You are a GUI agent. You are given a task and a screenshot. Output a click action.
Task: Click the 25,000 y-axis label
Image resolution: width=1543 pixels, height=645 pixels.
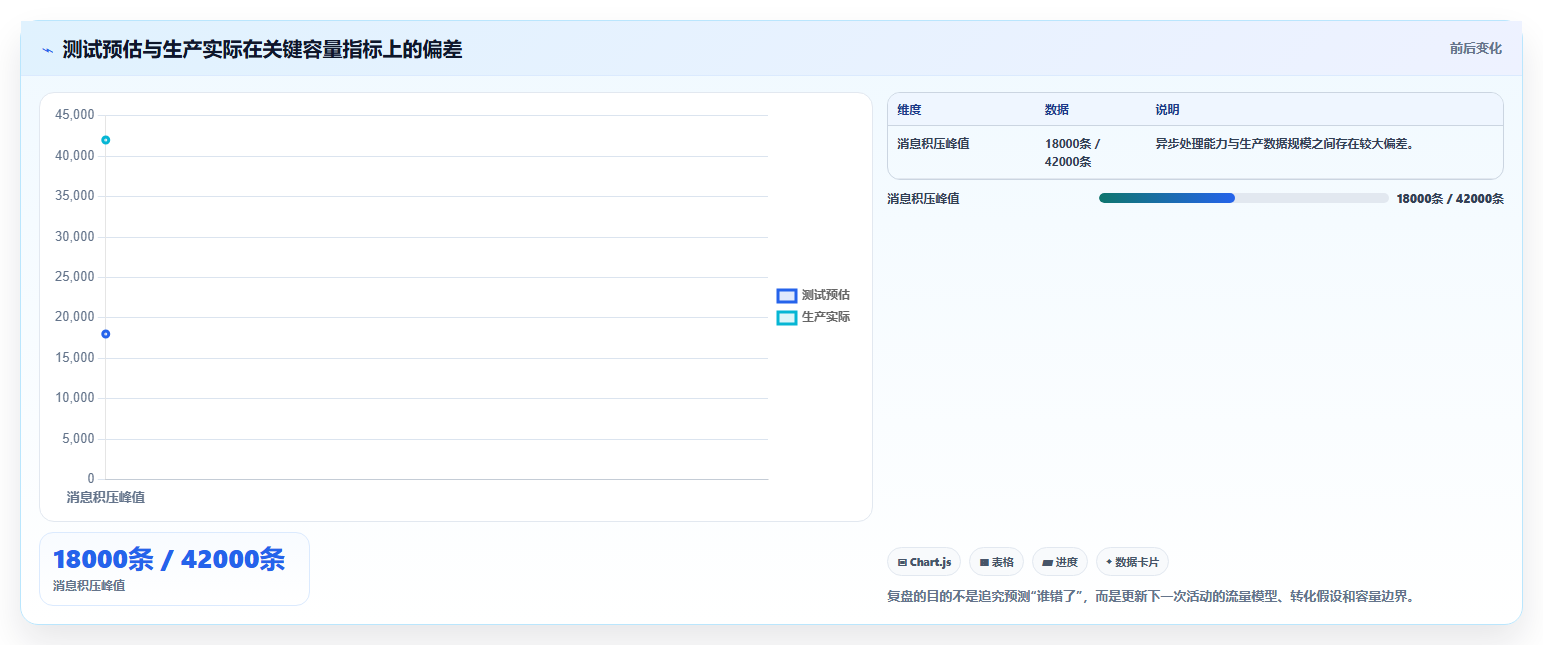(x=75, y=277)
